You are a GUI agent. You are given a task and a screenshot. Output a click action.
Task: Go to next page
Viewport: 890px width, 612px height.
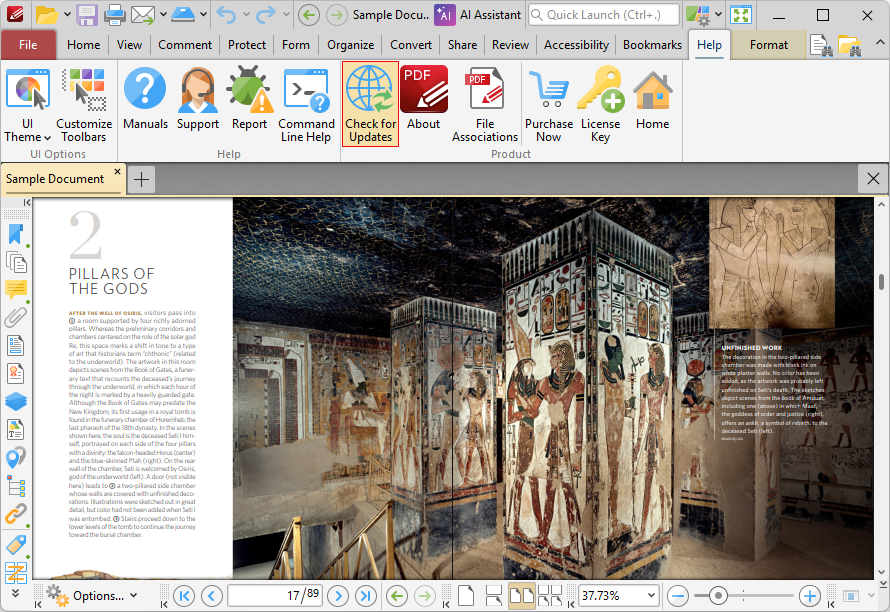(x=338, y=596)
